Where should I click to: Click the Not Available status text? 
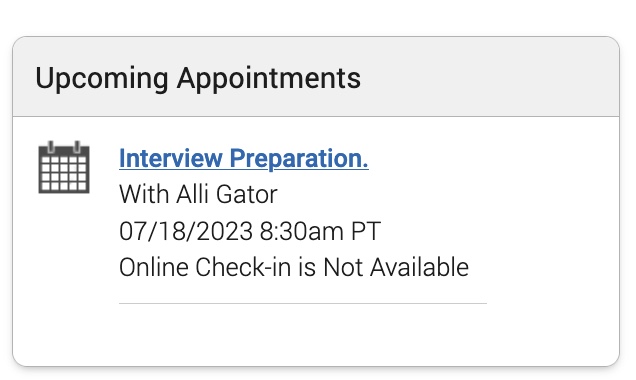pyautogui.click(x=396, y=268)
